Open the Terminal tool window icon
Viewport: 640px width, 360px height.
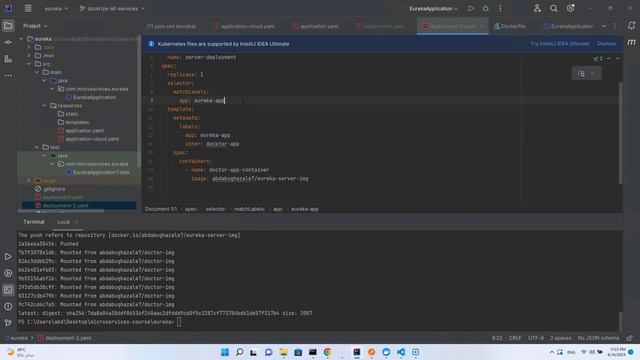coord(8,290)
